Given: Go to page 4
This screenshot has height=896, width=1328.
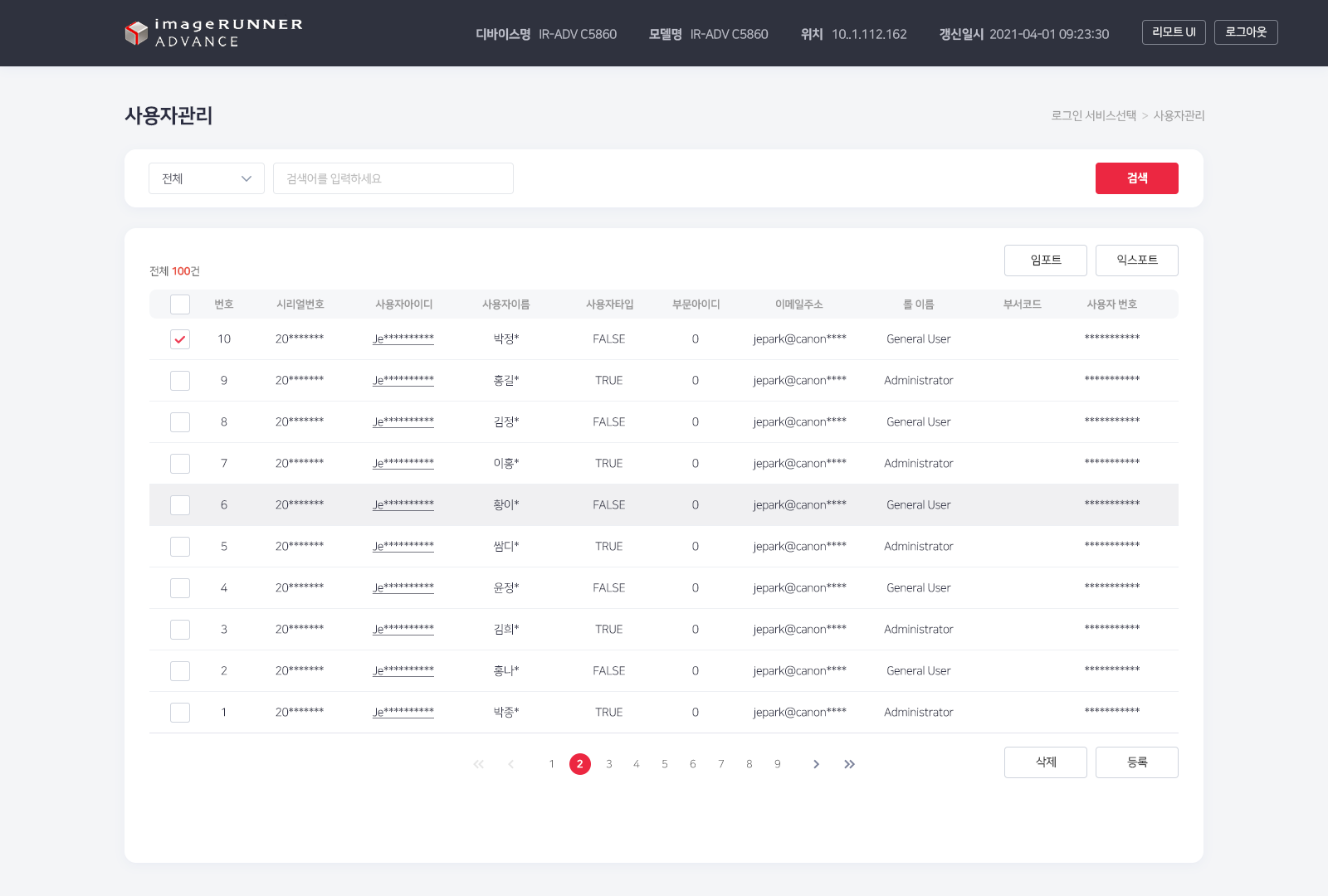Looking at the screenshot, I should pyautogui.click(x=637, y=764).
